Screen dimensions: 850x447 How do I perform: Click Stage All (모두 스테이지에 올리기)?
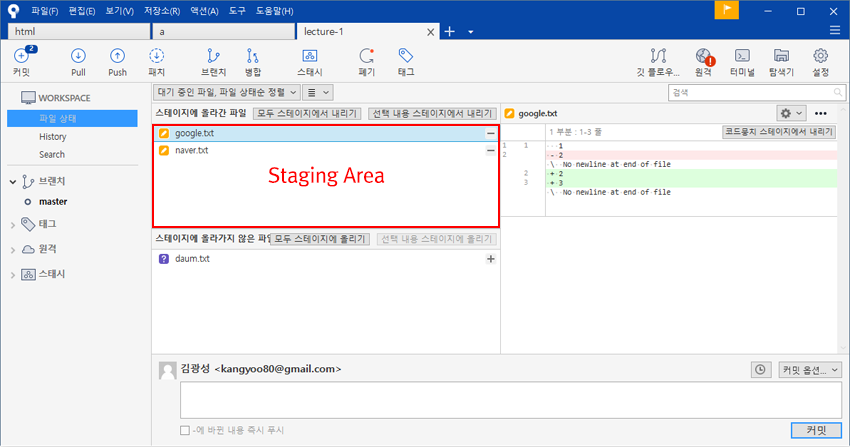coord(320,239)
